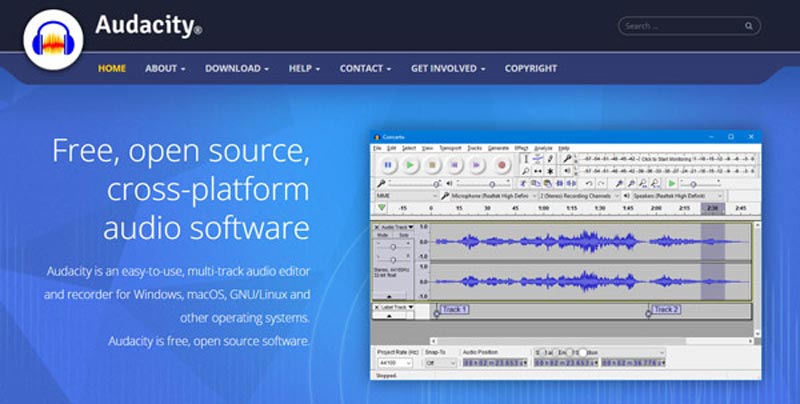Click the Play-at-Speed green button
This screenshot has height=404, width=800.
672,184
